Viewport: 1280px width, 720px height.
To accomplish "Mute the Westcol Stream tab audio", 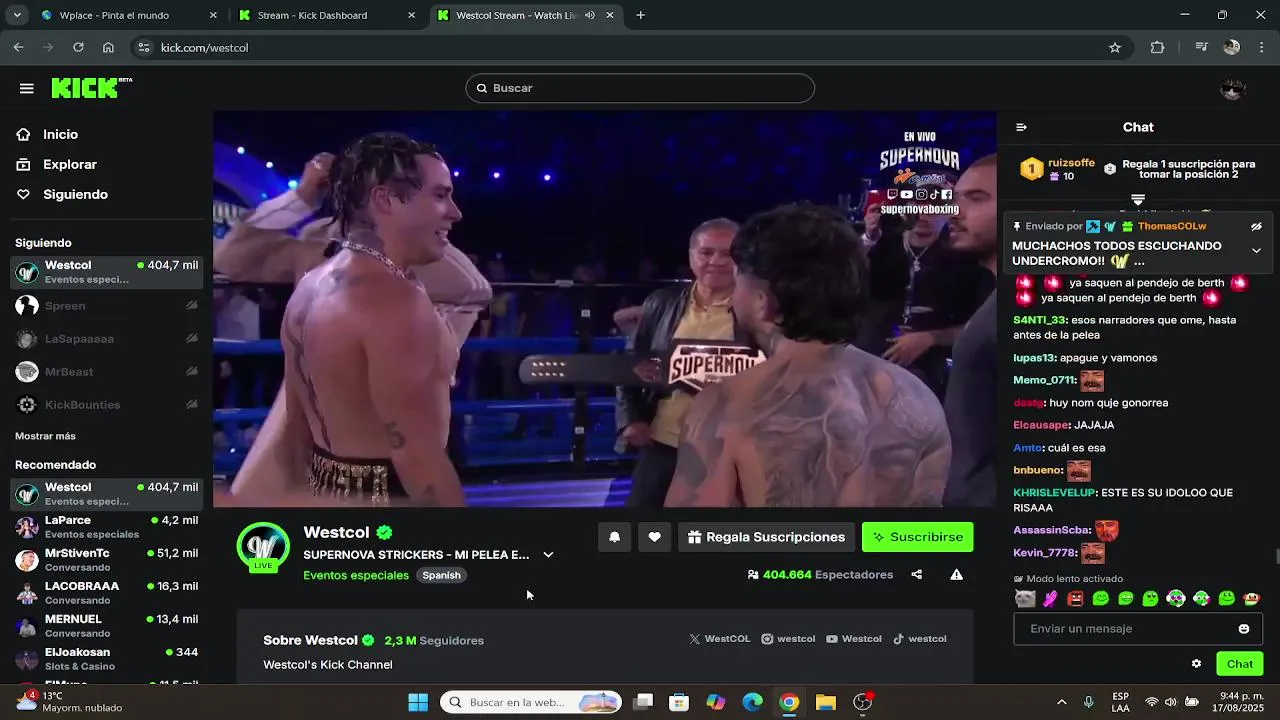I will pos(589,15).
